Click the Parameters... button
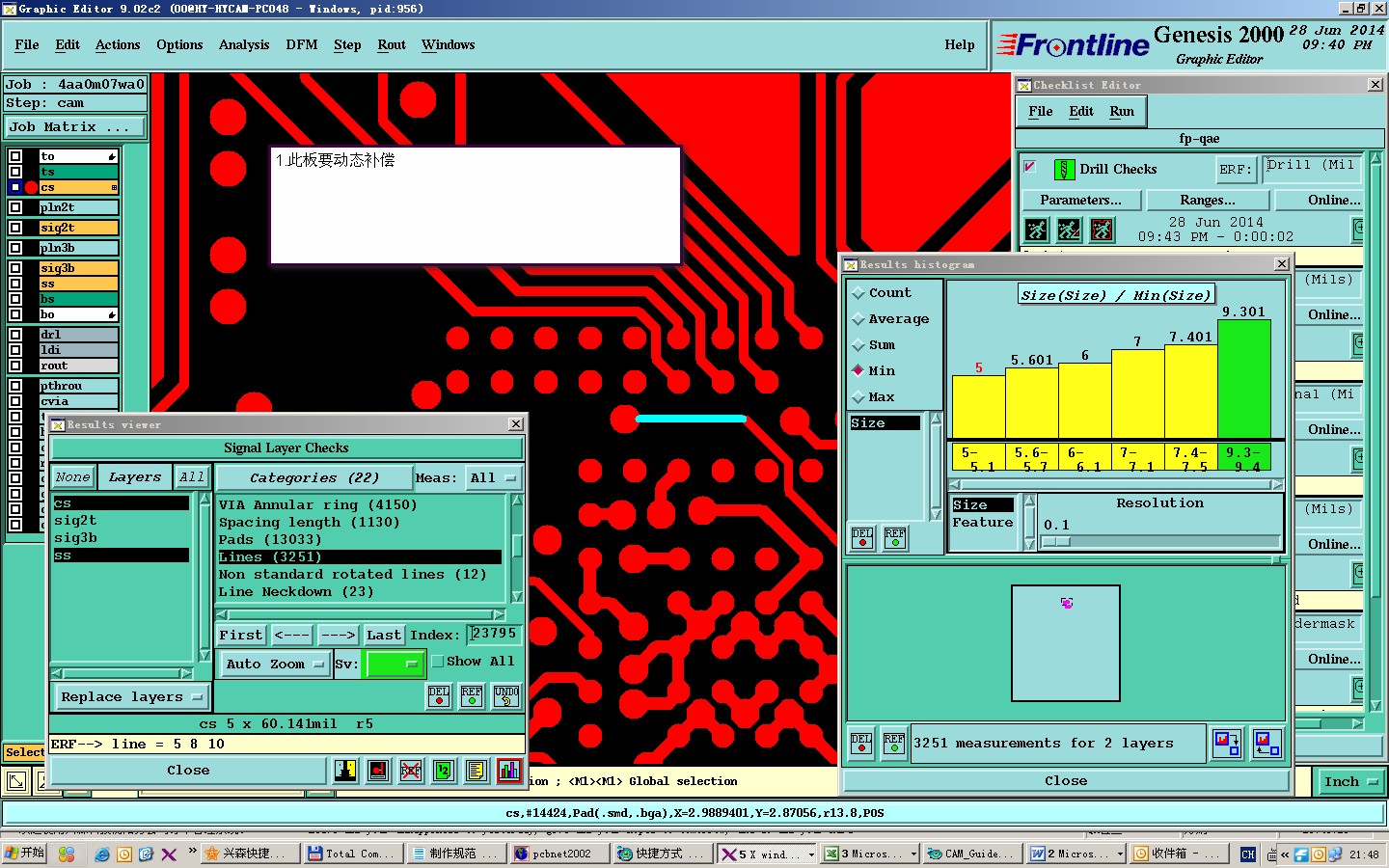Image resolution: width=1389 pixels, height=868 pixels. click(x=1081, y=200)
